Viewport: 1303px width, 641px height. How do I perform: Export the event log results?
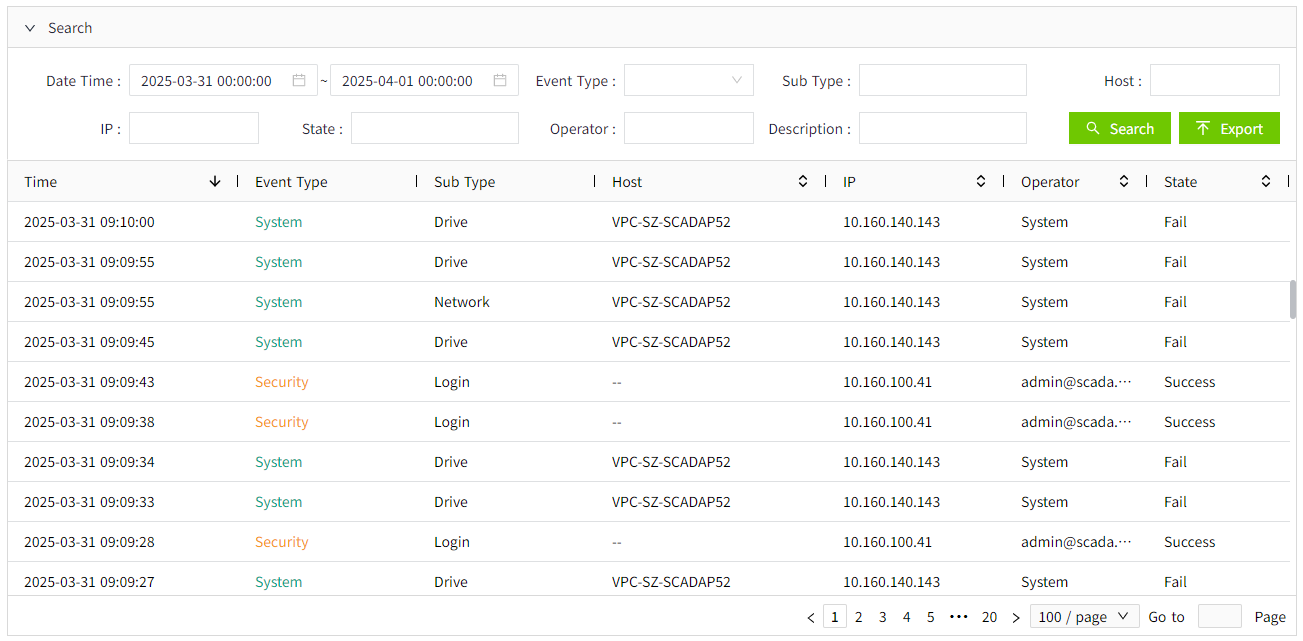(x=1229, y=129)
